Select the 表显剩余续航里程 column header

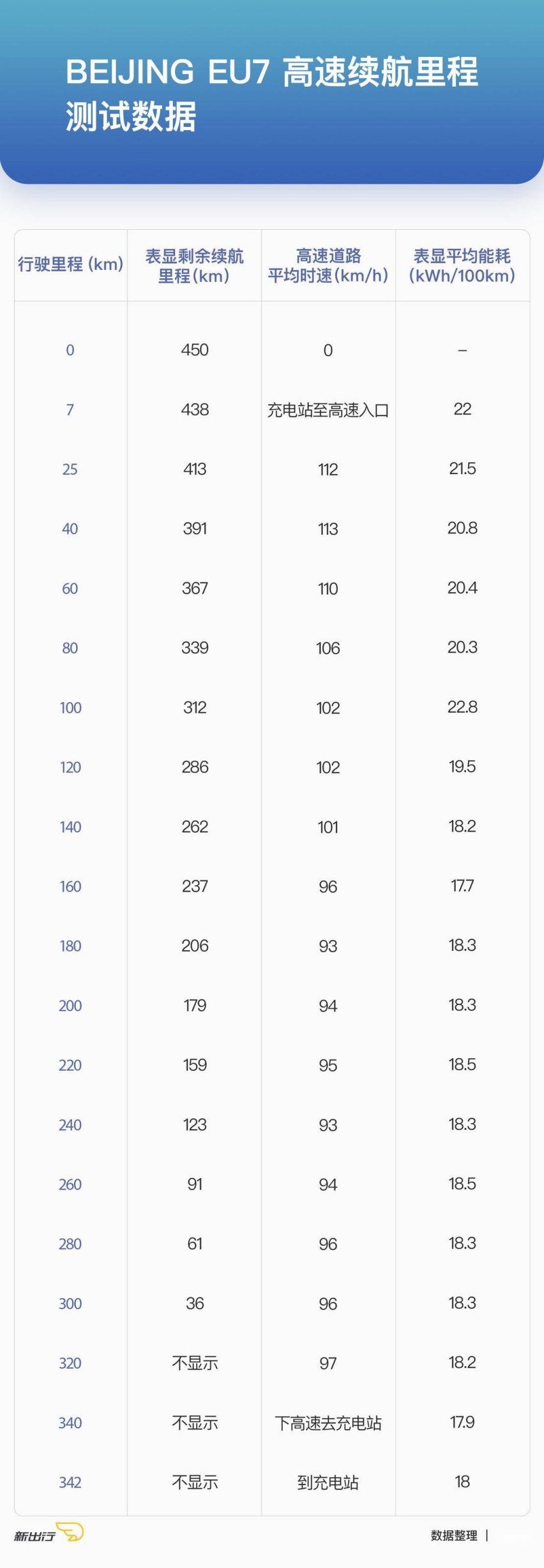pos(194,266)
